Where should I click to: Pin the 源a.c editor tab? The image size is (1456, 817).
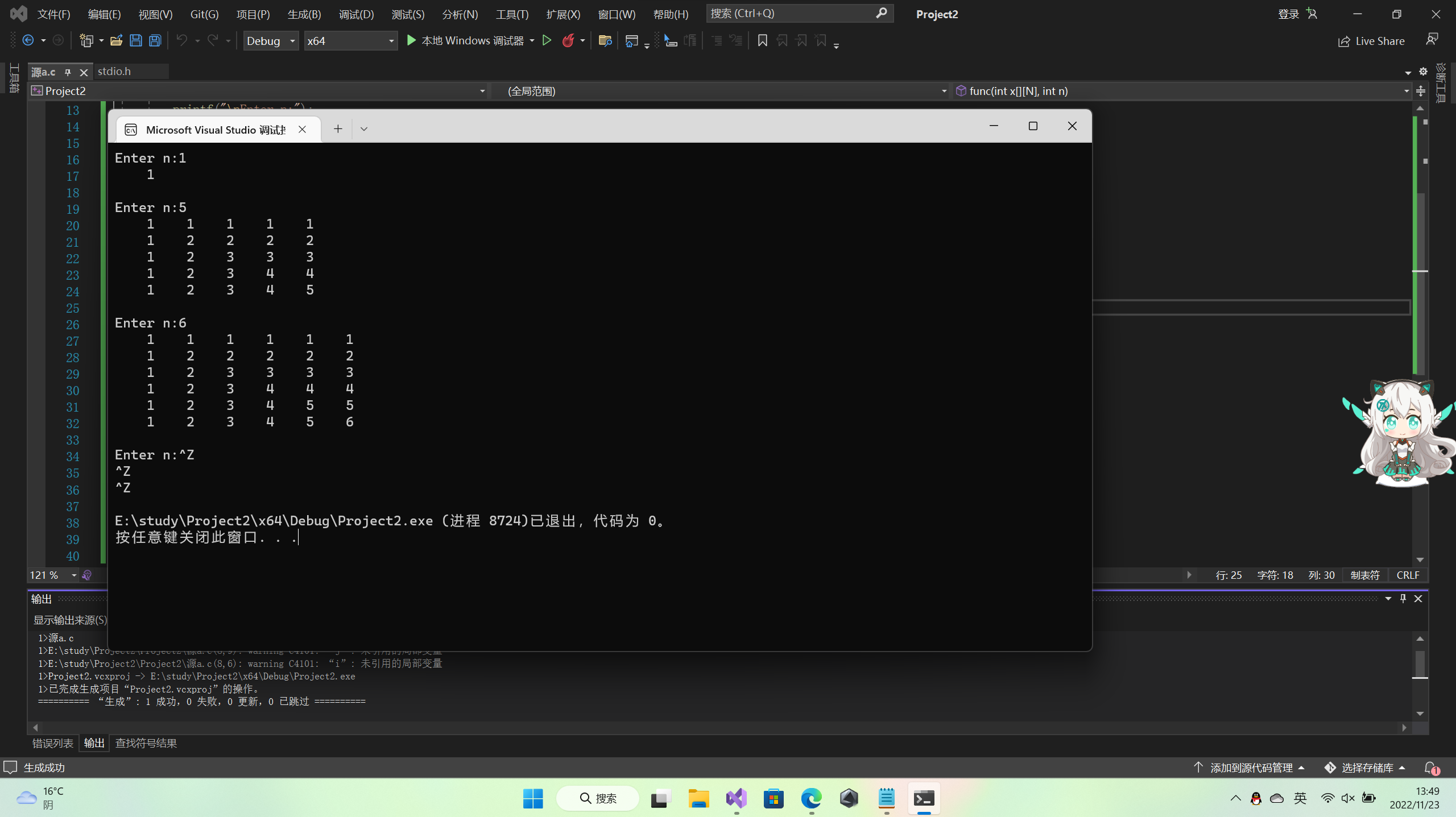[68, 72]
